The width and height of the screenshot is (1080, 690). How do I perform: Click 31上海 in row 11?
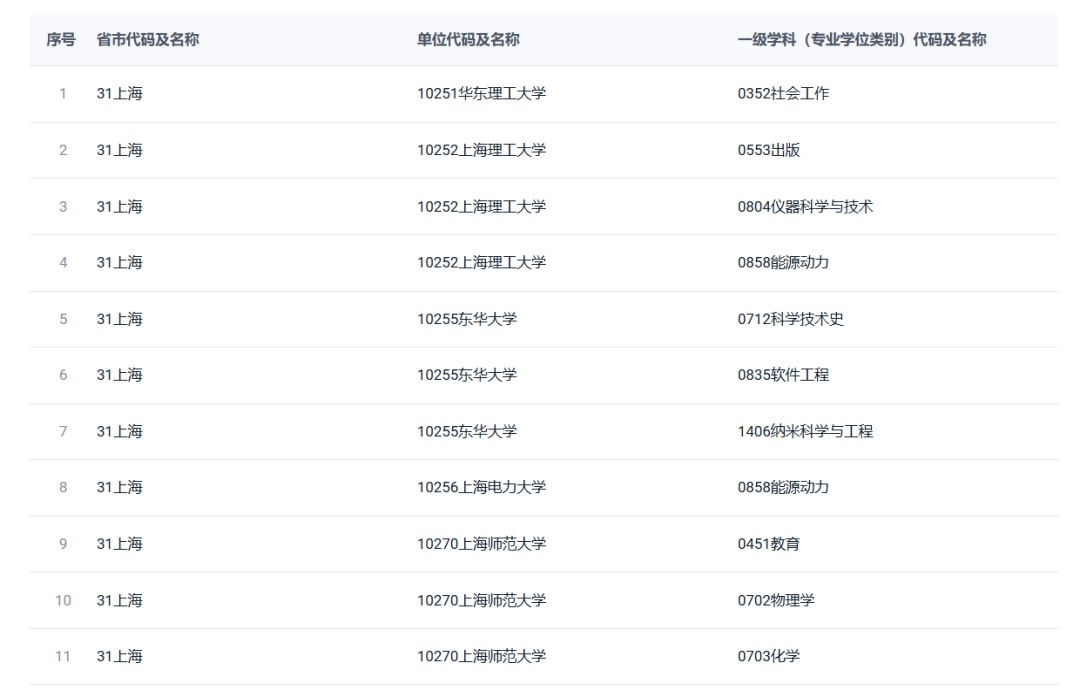pyautogui.click(x=119, y=656)
